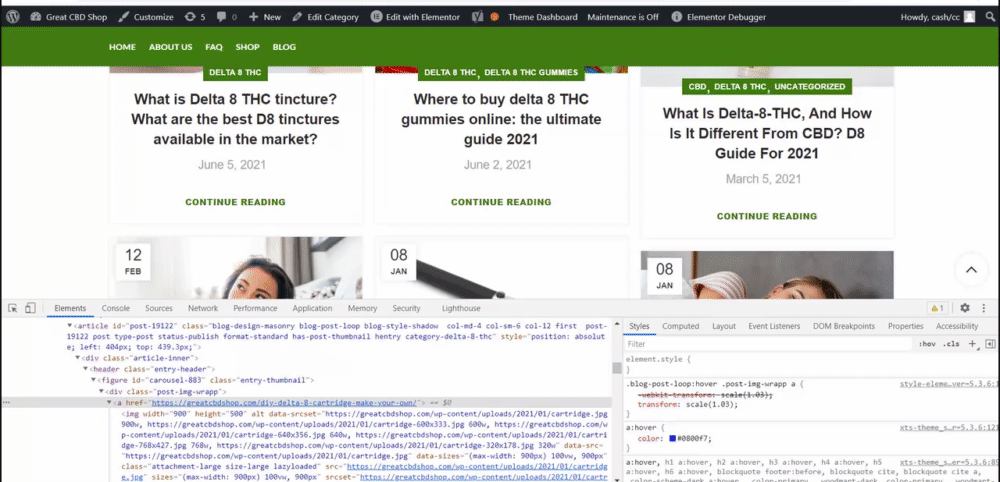Switch to the Application tab

pyautogui.click(x=312, y=308)
